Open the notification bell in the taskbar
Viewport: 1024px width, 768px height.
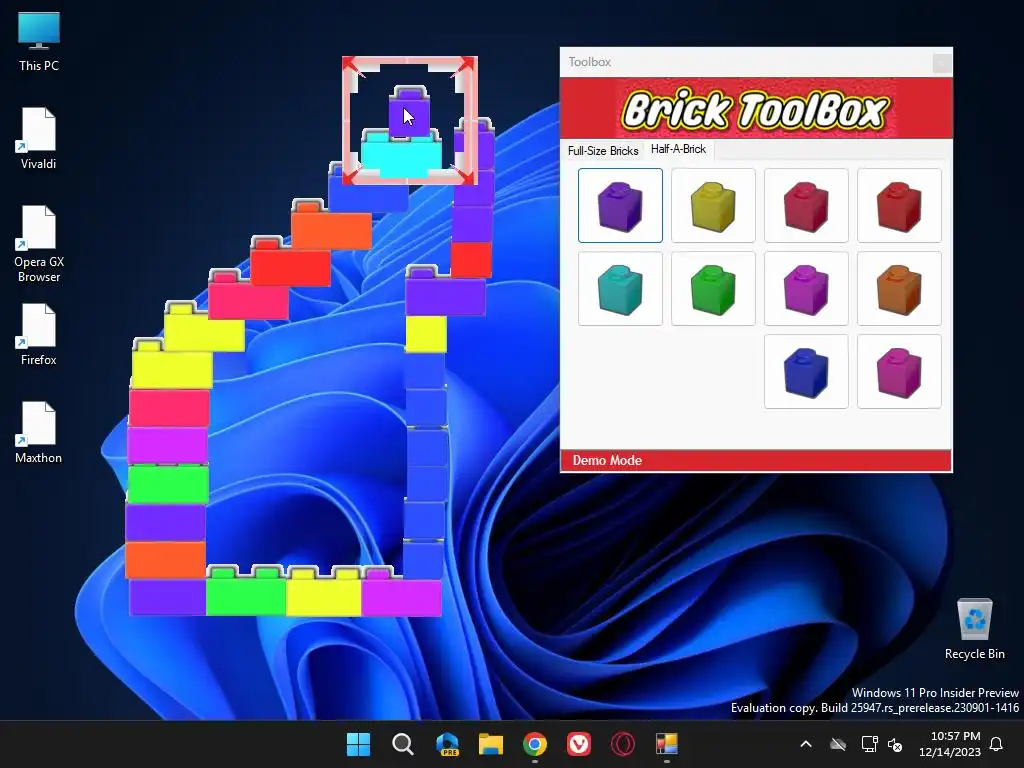tap(997, 744)
